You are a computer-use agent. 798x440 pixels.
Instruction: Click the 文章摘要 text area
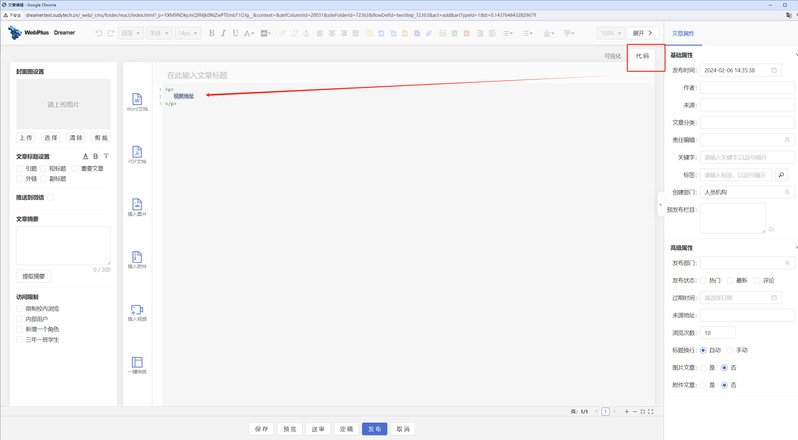pos(64,246)
